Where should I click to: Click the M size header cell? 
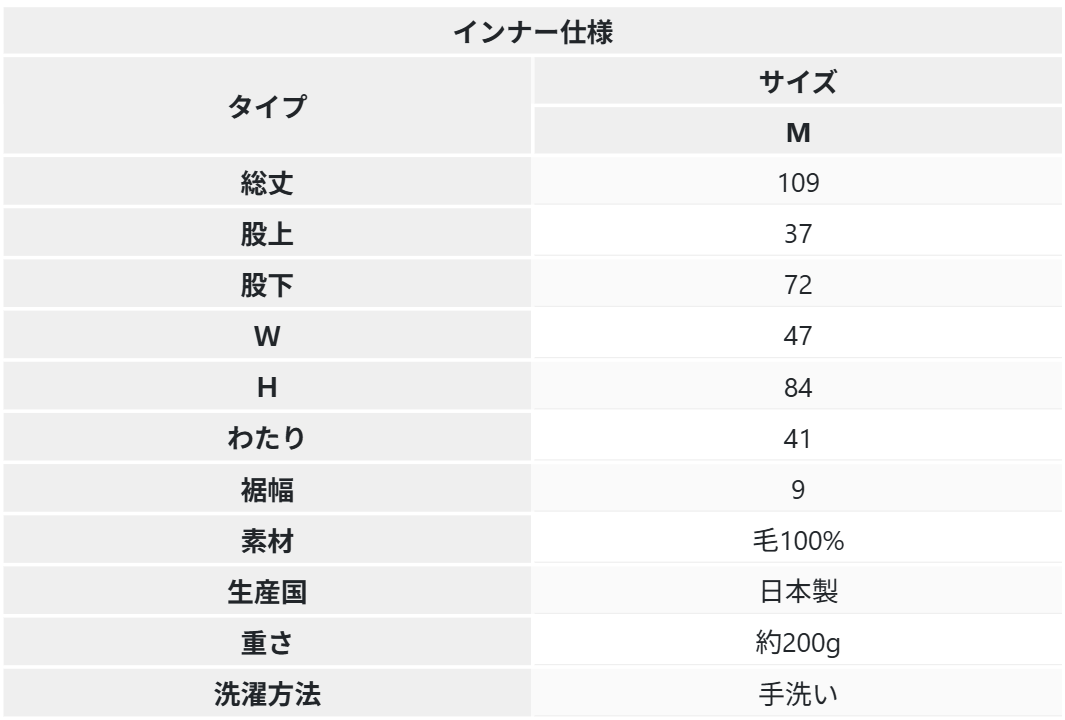tap(797, 132)
